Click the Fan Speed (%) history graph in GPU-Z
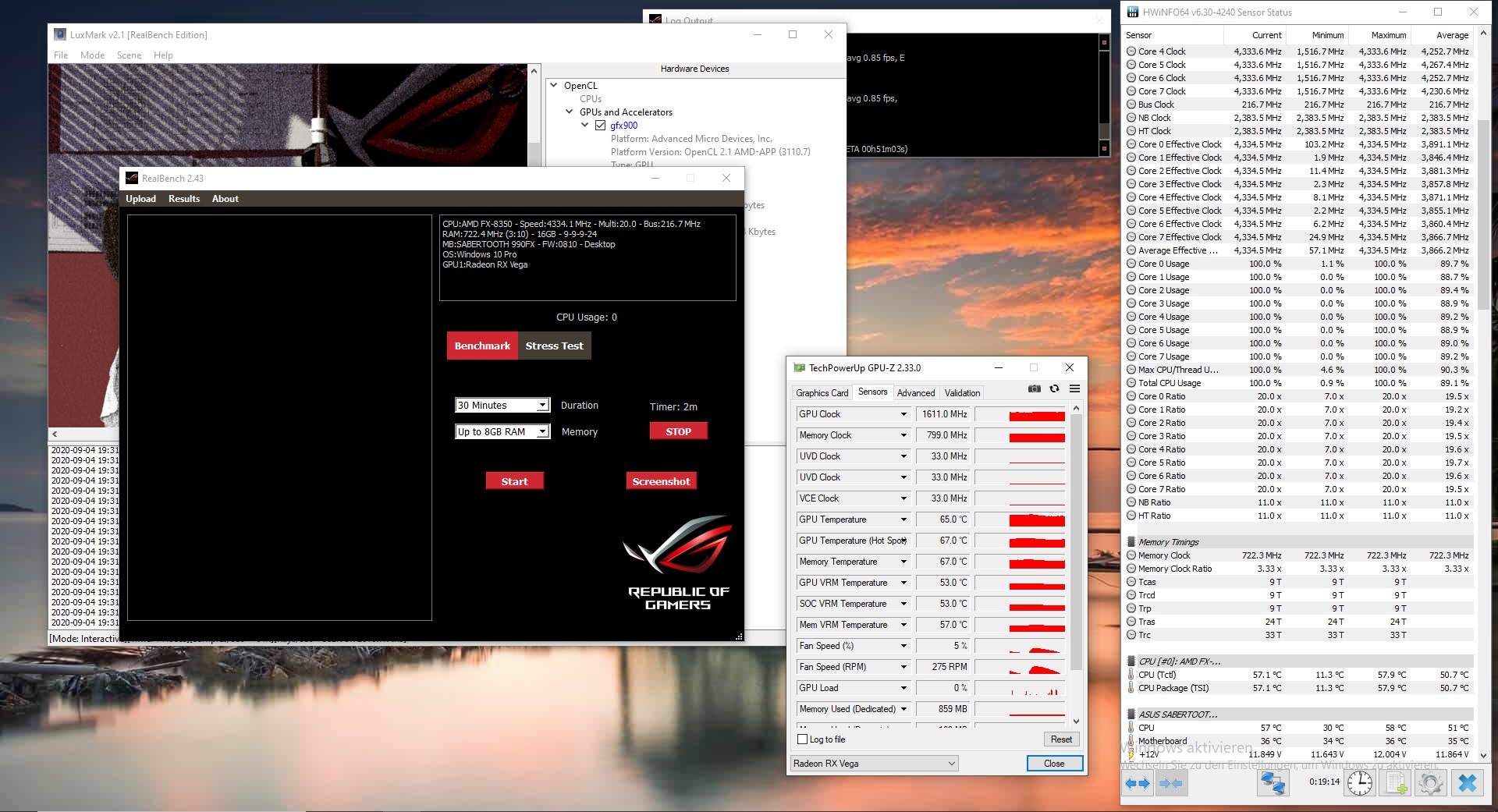This screenshot has width=1498, height=812. [x=1020, y=646]
